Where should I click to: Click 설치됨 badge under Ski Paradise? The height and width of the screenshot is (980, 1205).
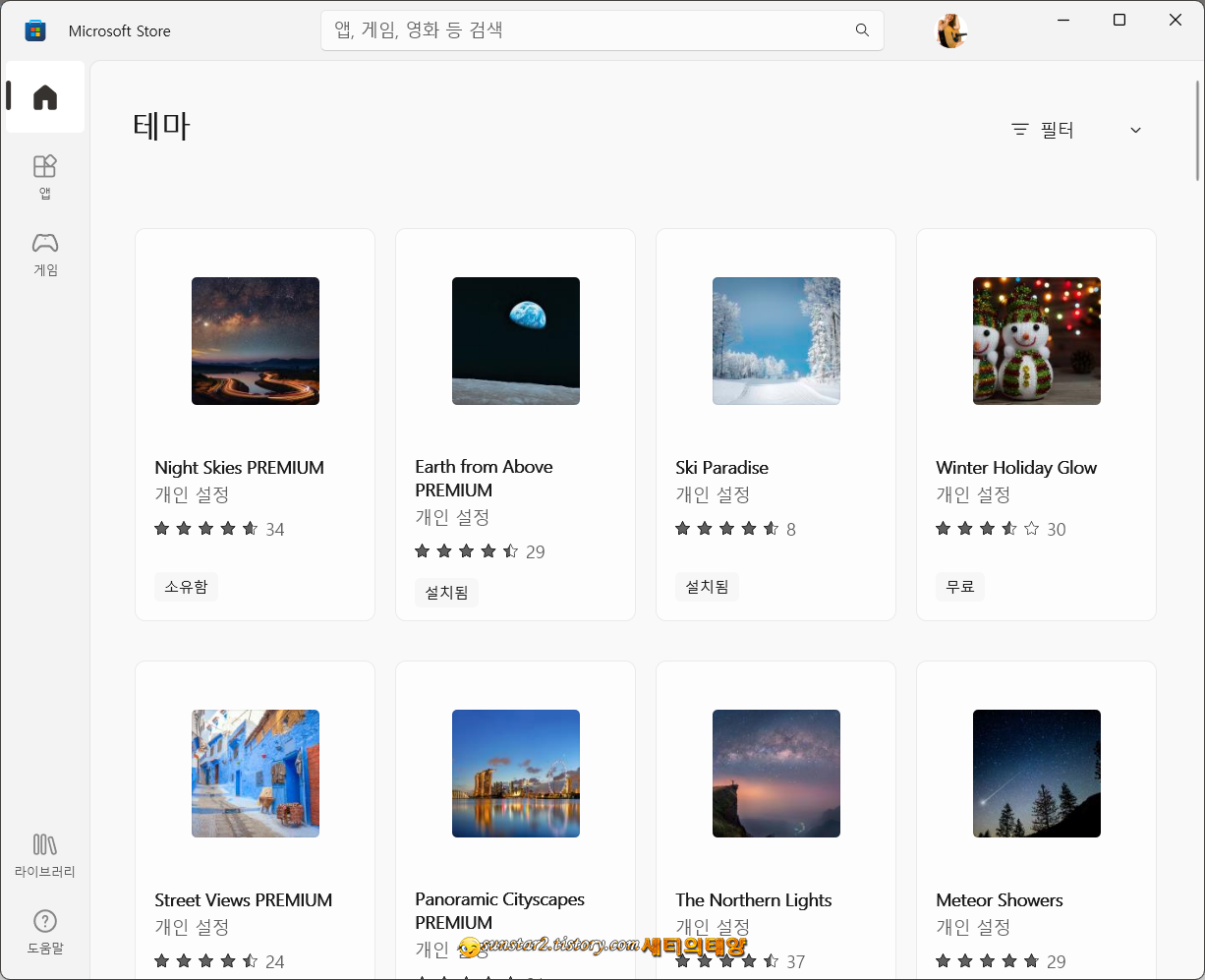click(x=707, y=586)
